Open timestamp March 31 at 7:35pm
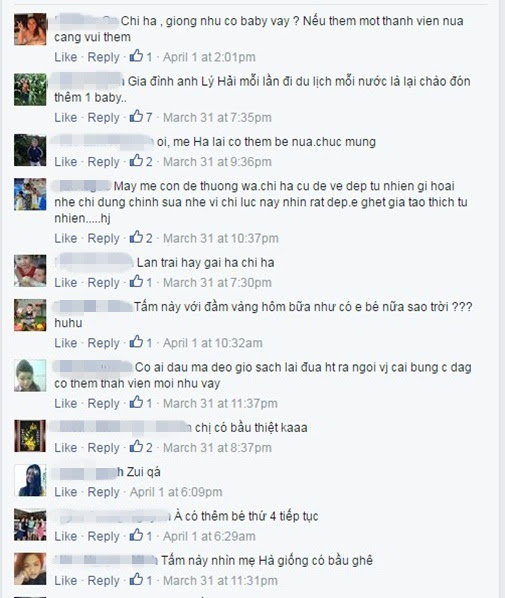Viewport: 505px width, 598px height. click(x=217, y=117)
